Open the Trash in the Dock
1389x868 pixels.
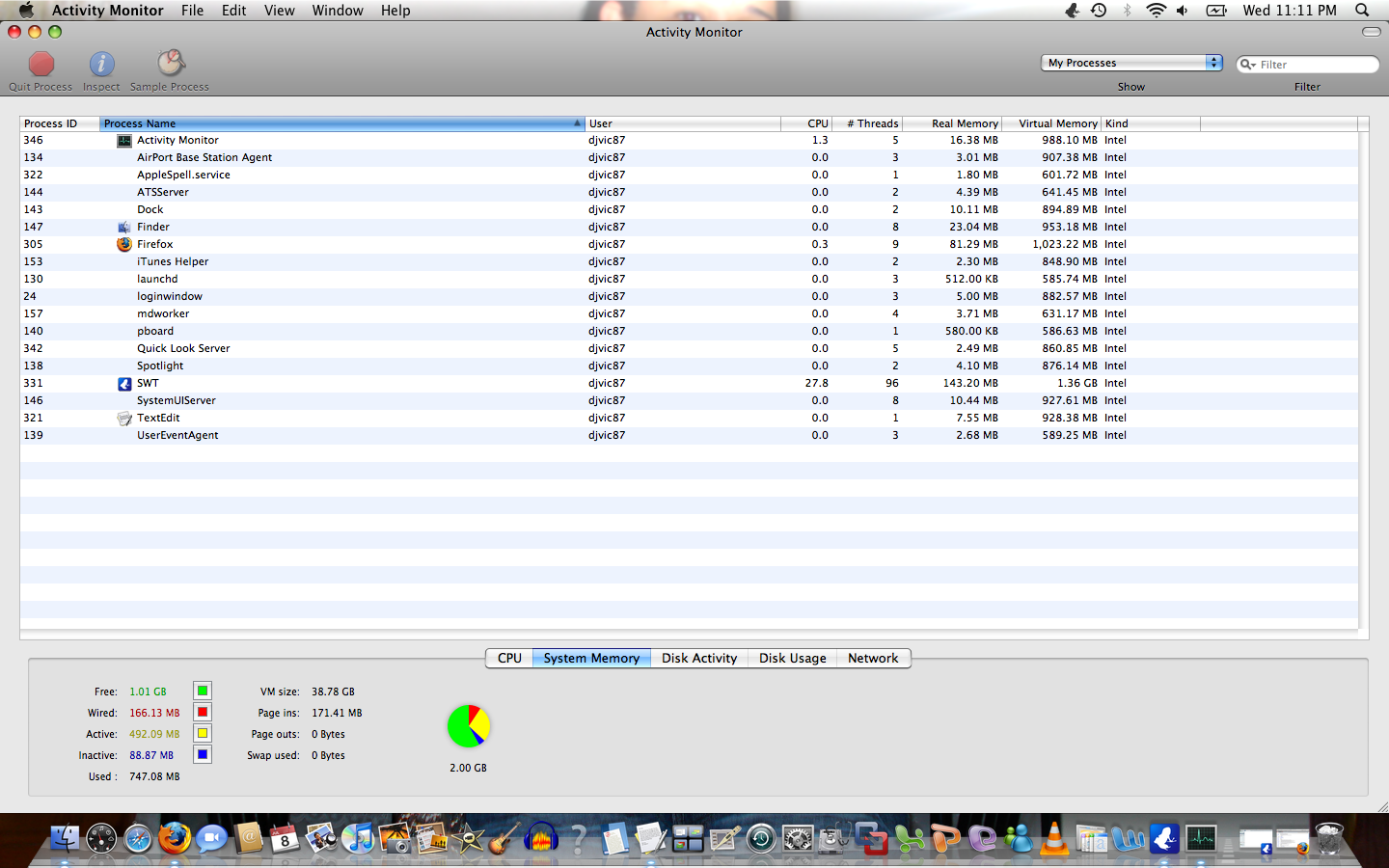pos(1329,838)
